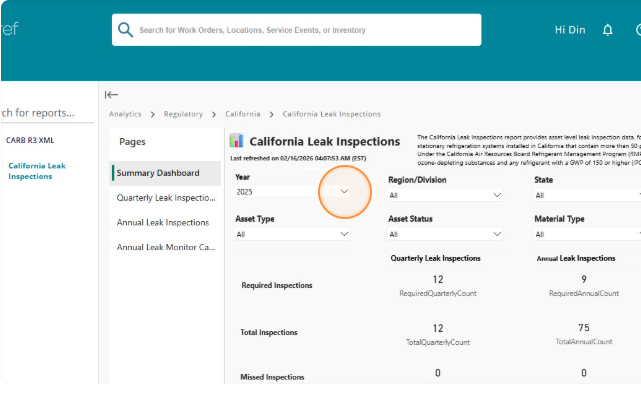Expand the Asset Type dropdown
The image size is (641, 395).
coord(292,234)
